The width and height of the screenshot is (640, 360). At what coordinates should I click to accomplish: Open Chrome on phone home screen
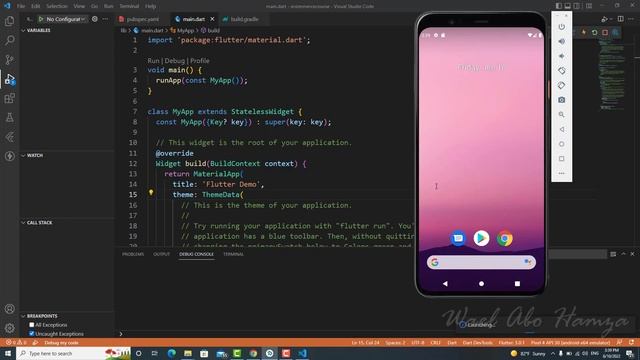pyautogui.click(x=504, y=238)
